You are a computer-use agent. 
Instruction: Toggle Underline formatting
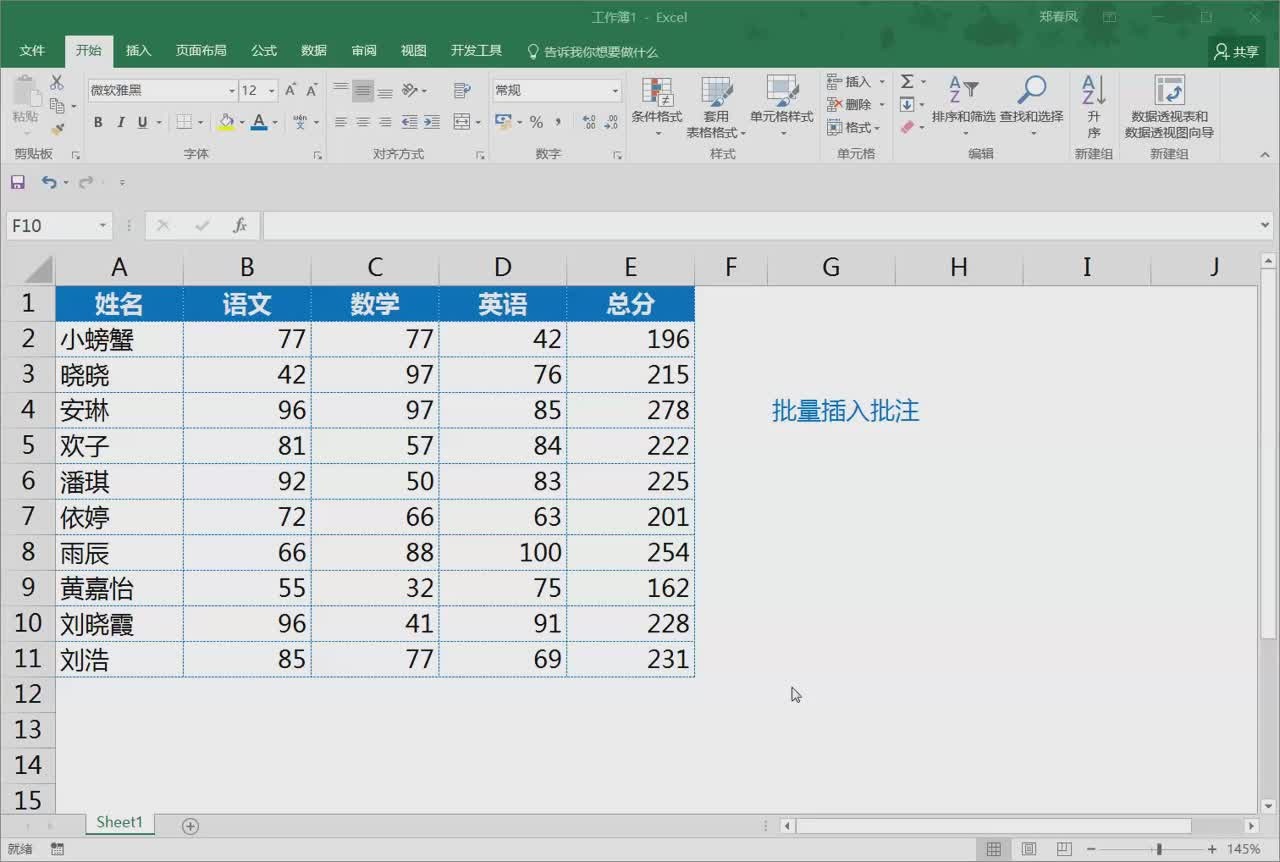click(142, 122)
